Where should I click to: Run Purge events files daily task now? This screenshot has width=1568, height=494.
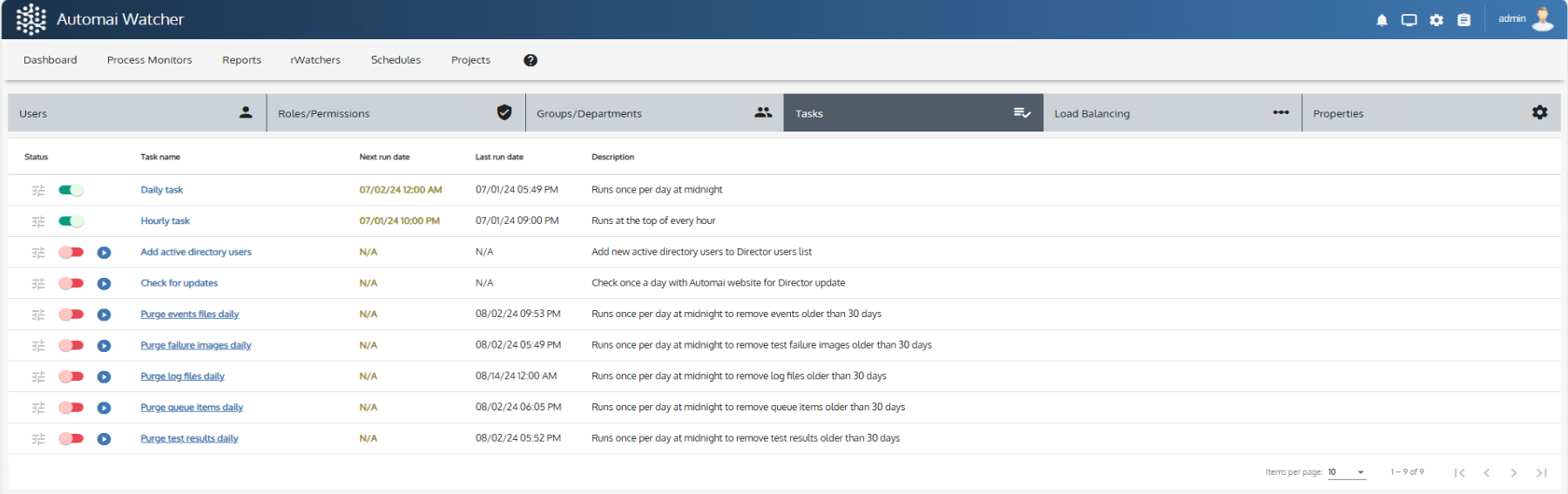click(104, 315)
